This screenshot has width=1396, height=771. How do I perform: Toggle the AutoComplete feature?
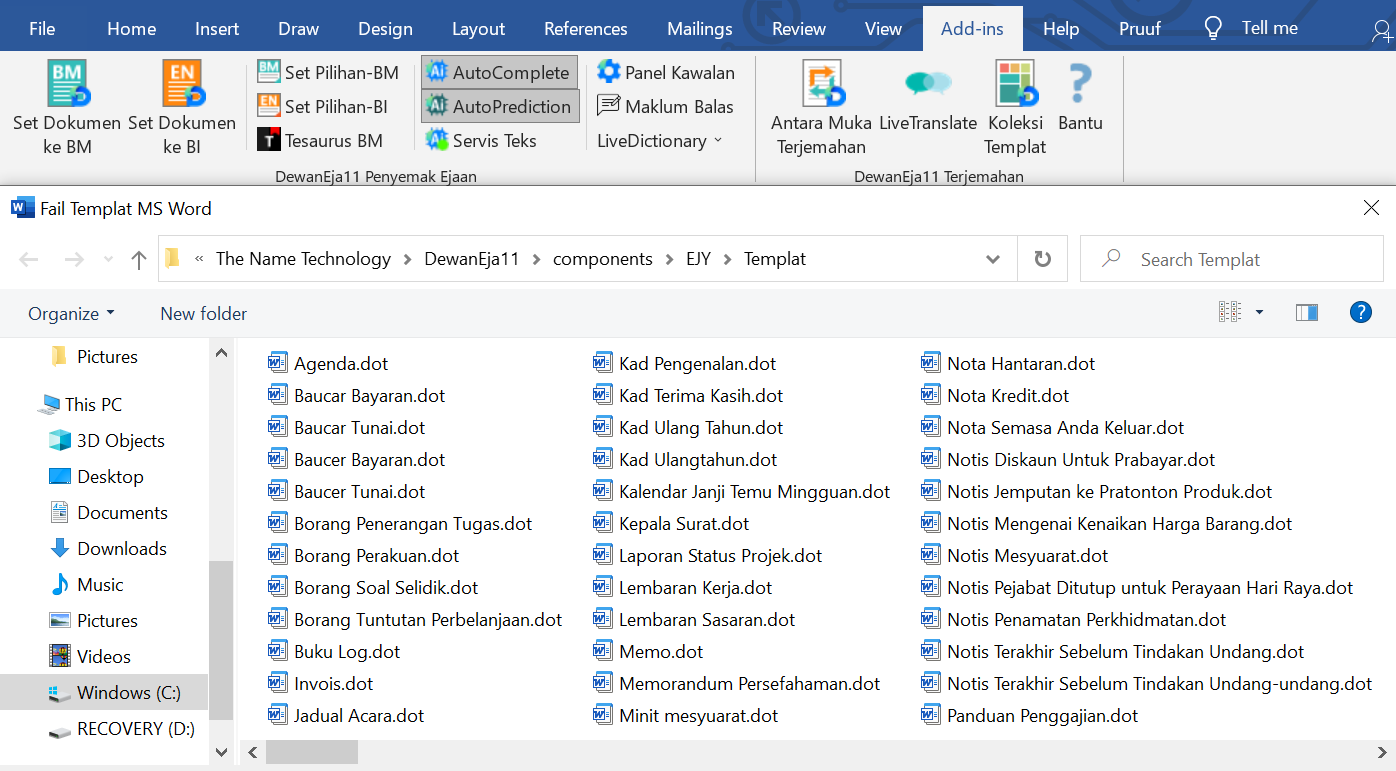499,72
